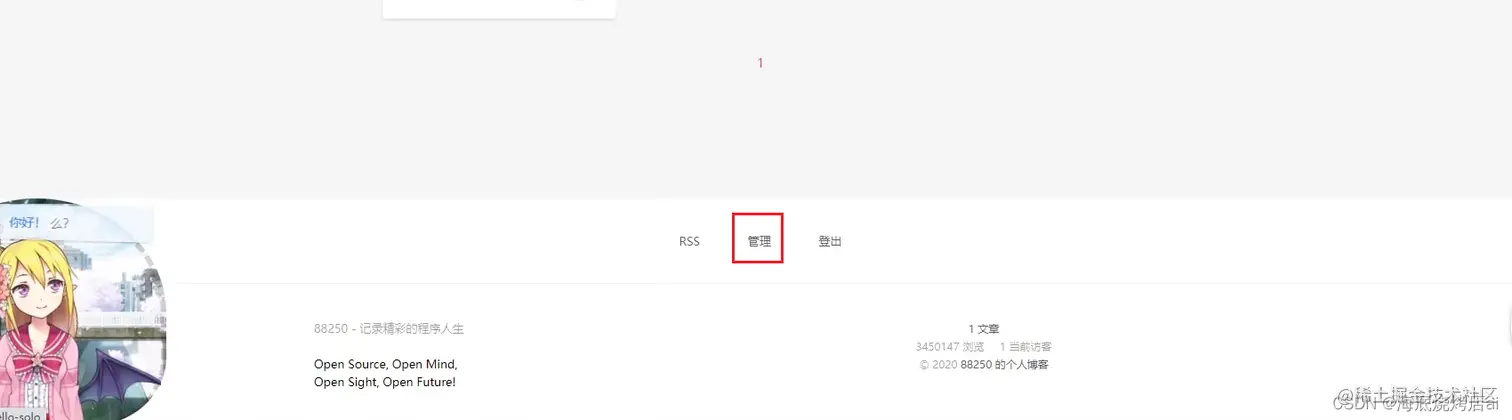Click the 88250 - 记录精彩的程序人生 subtitle
1512x420 pixels.
[389, 329]
